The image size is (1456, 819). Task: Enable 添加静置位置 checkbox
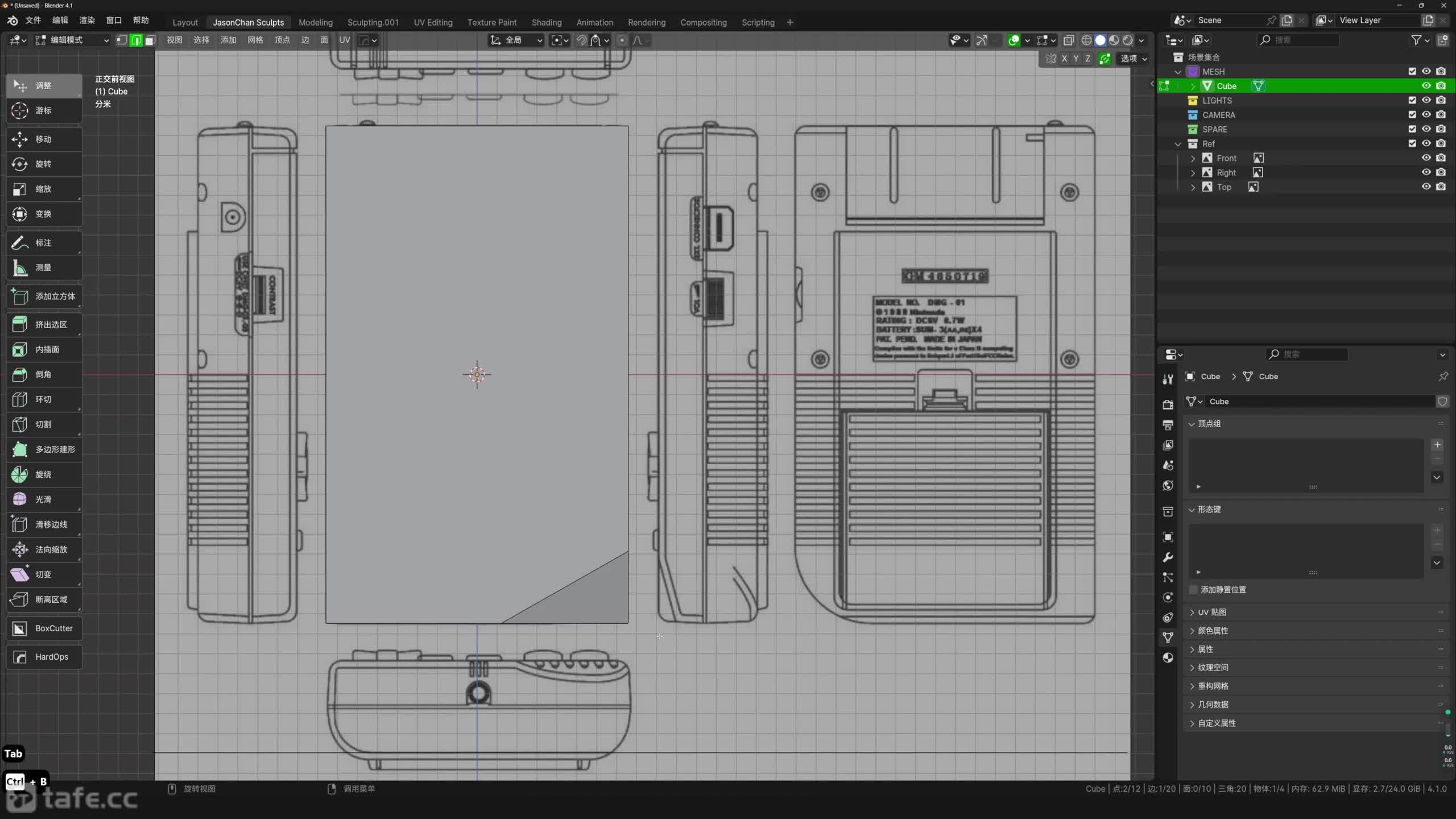coord(1194,590)
